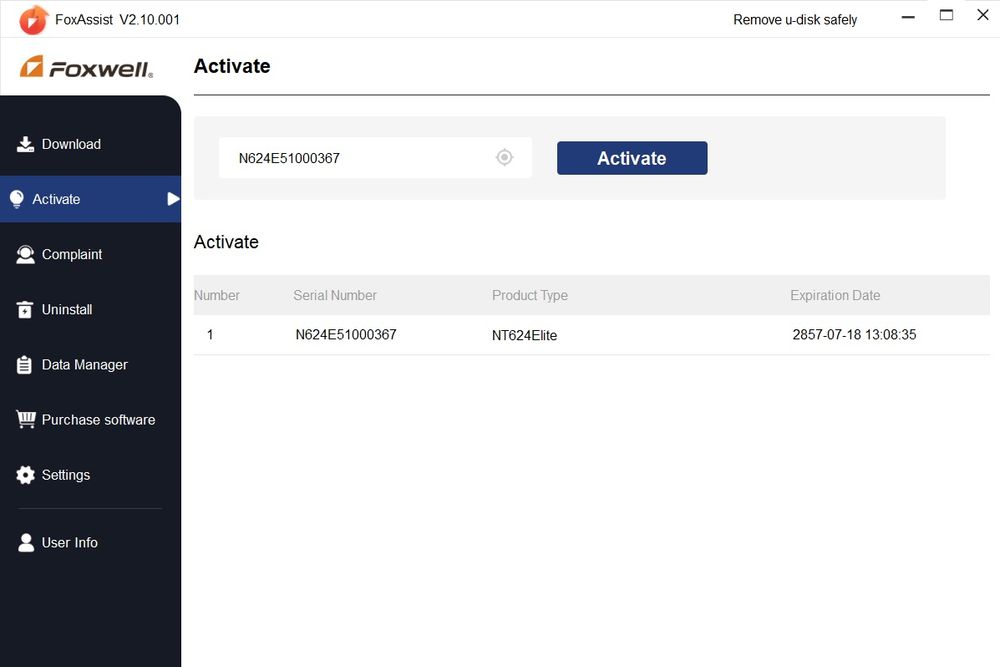Click the Uninstall trash icon
Viewport: 1000px width, 667px height.
(x=25, y=309)
